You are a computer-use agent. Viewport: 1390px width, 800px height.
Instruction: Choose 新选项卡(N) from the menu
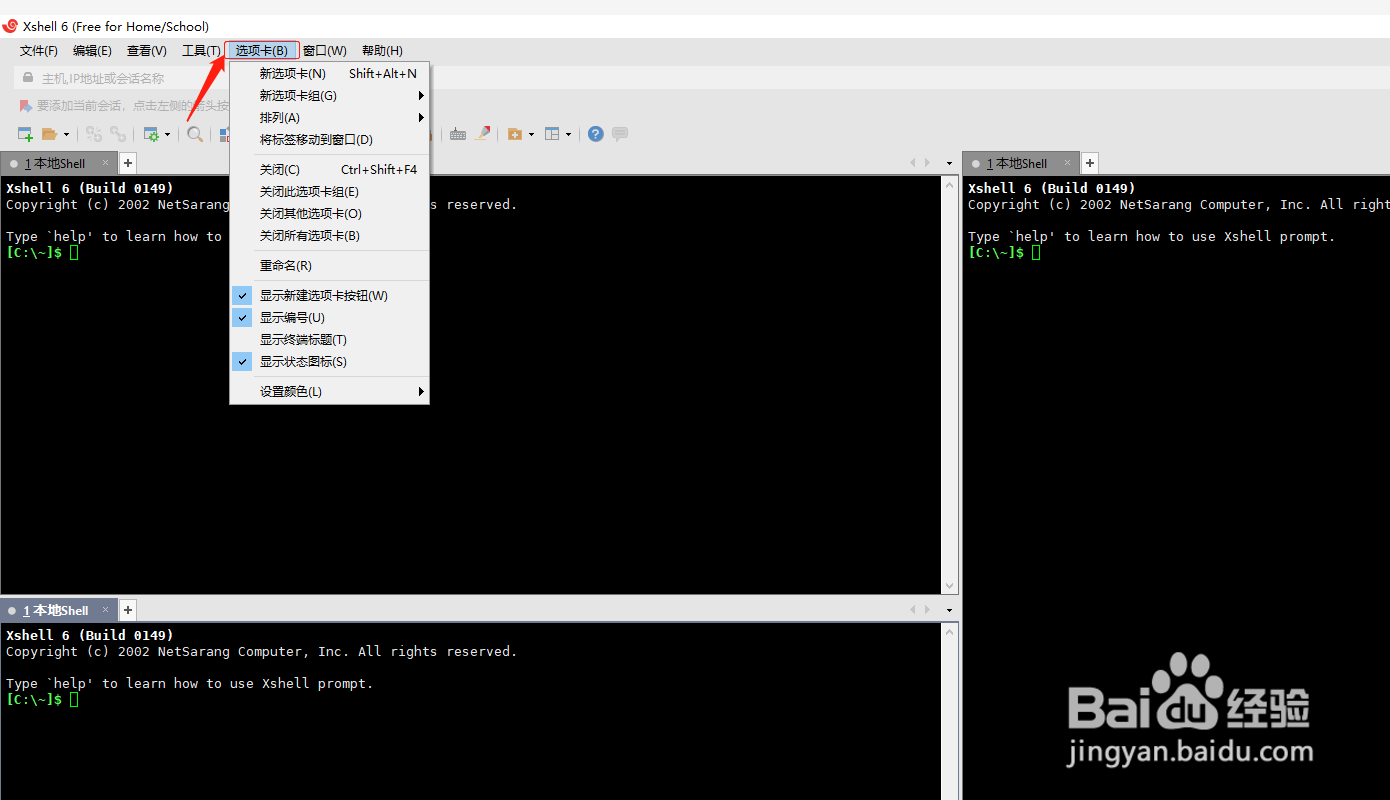point(330,74)
